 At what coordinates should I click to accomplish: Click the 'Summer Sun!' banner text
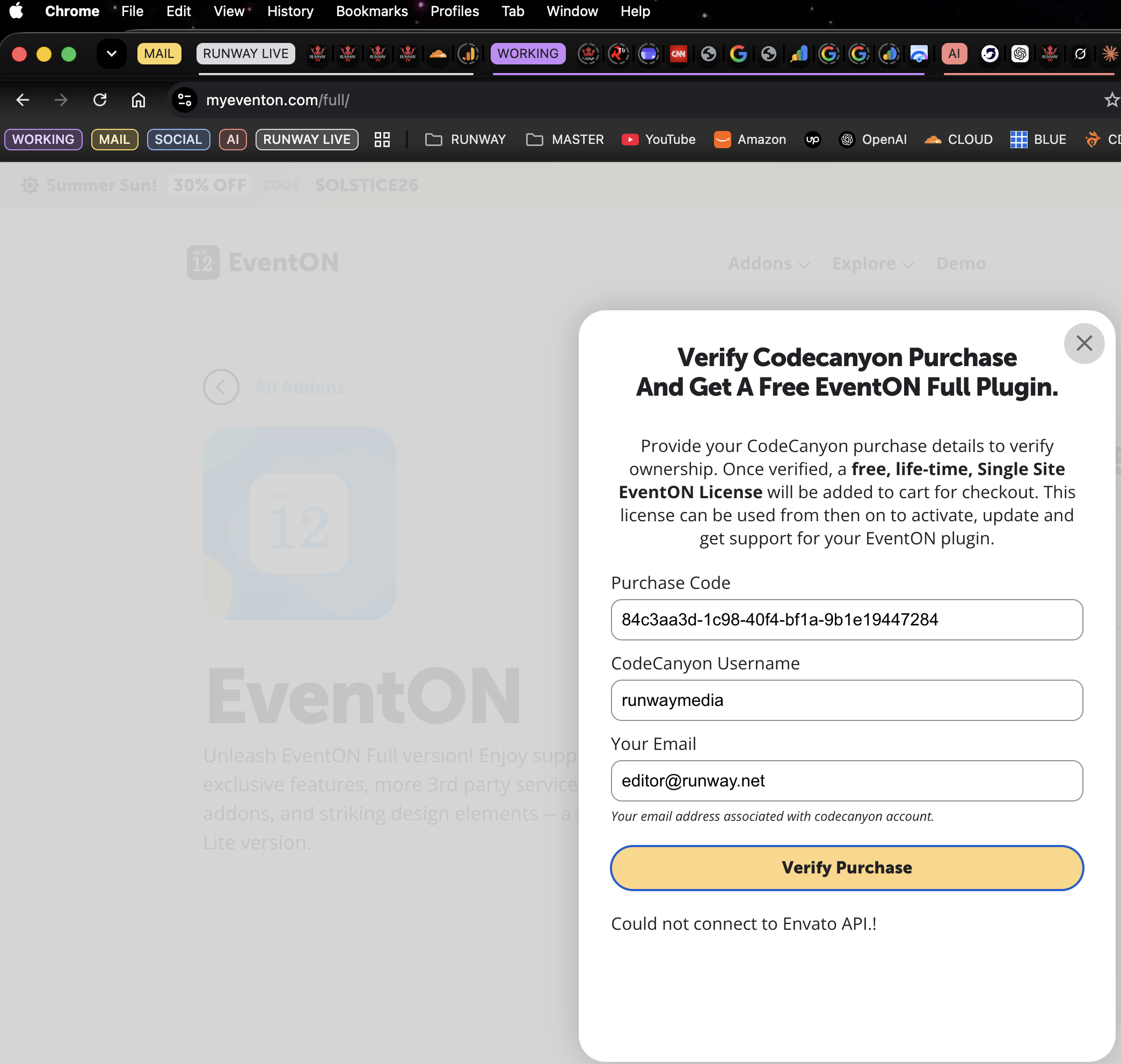coord(101,185)
